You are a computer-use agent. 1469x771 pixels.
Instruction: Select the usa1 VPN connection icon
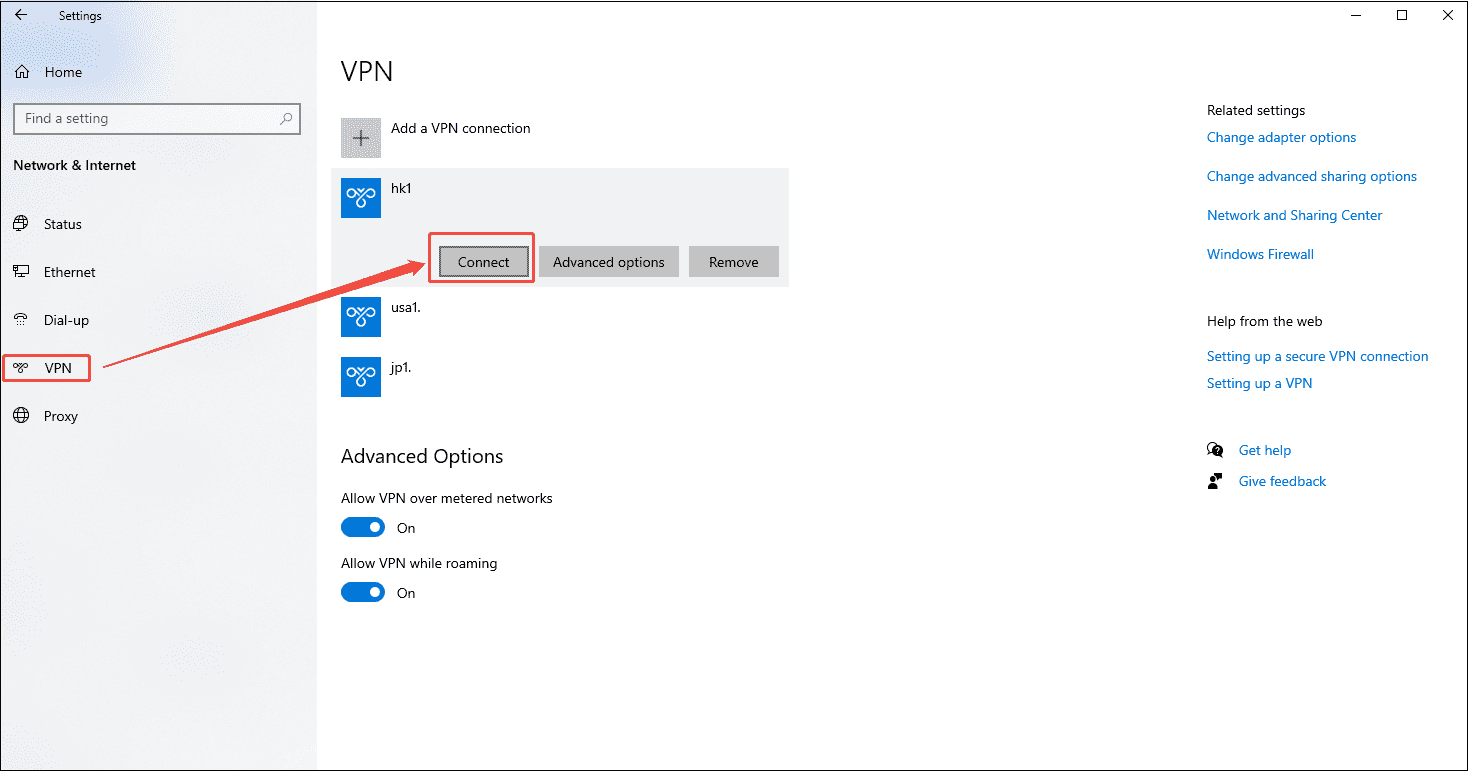coord(360,317)
